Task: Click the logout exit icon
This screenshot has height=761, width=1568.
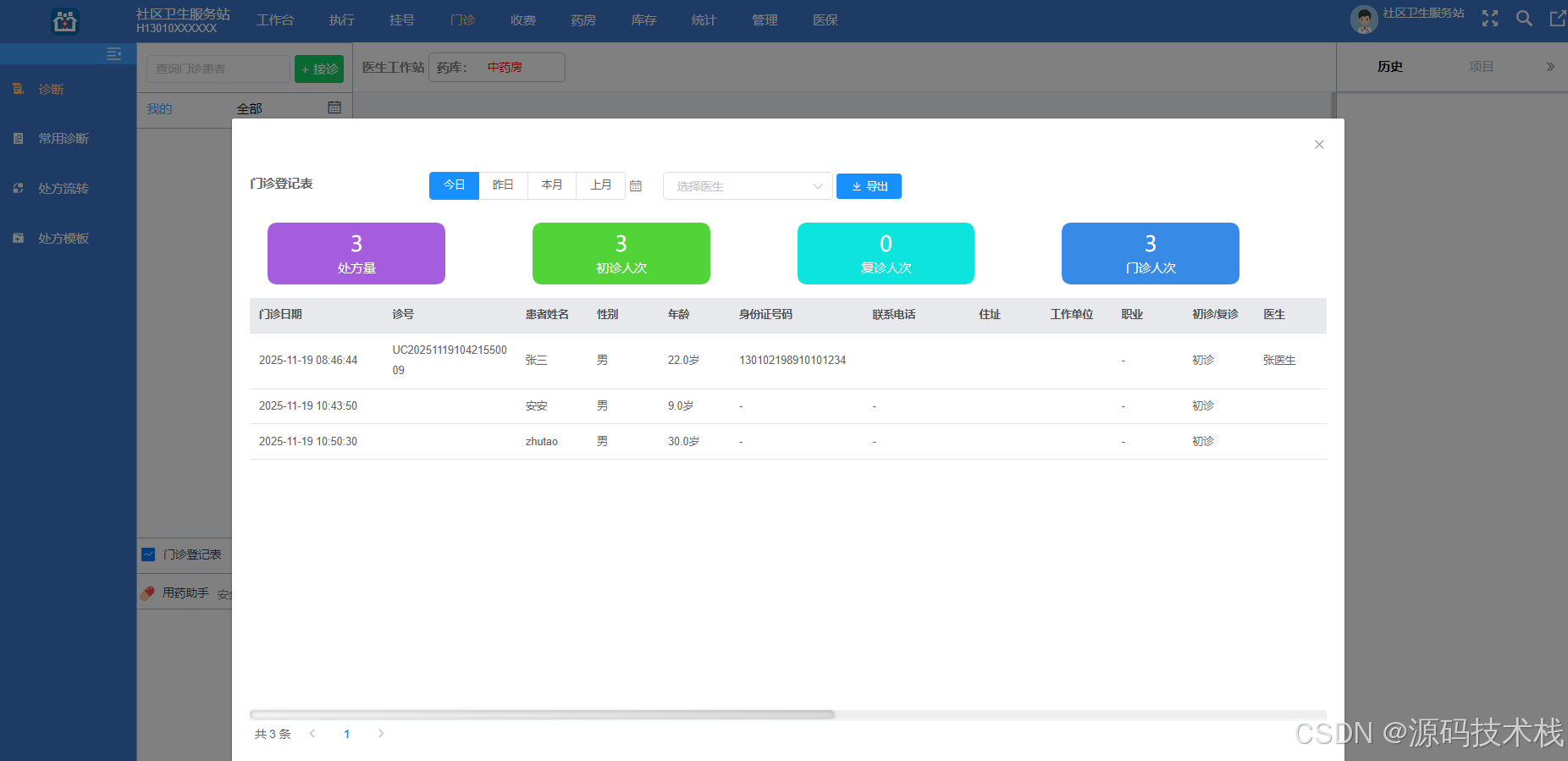Action: (x=1558, y=19)
